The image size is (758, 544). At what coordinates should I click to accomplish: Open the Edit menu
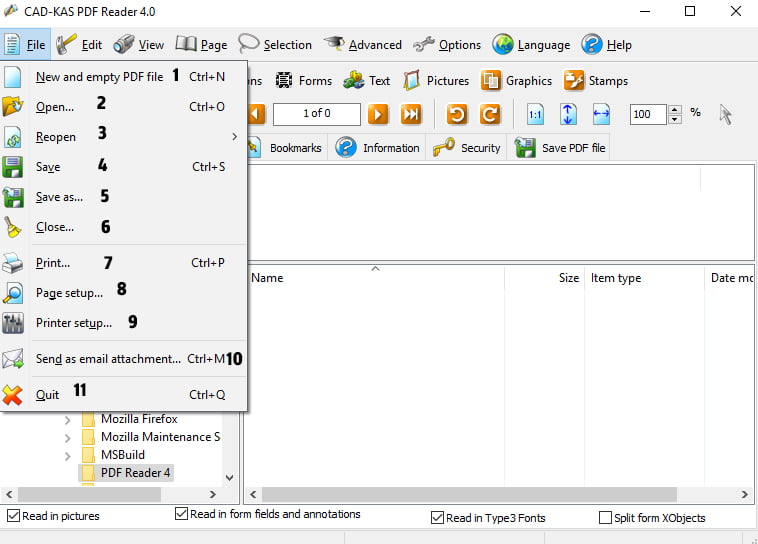(x=79, y=44)
